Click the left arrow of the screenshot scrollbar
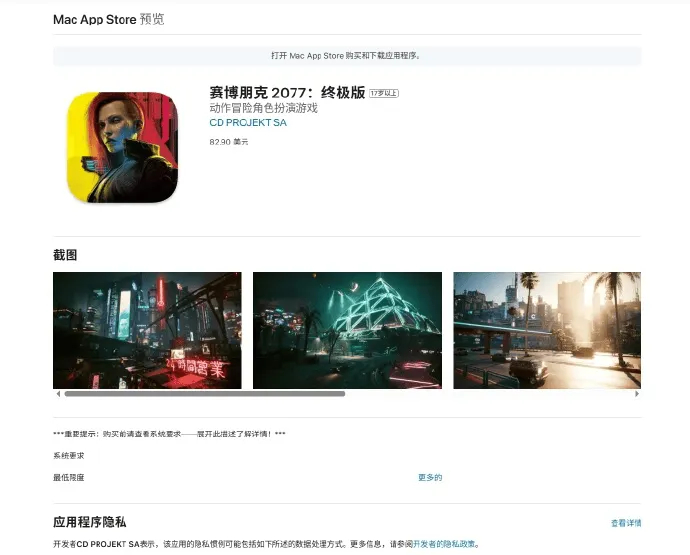 click(58, 394)
